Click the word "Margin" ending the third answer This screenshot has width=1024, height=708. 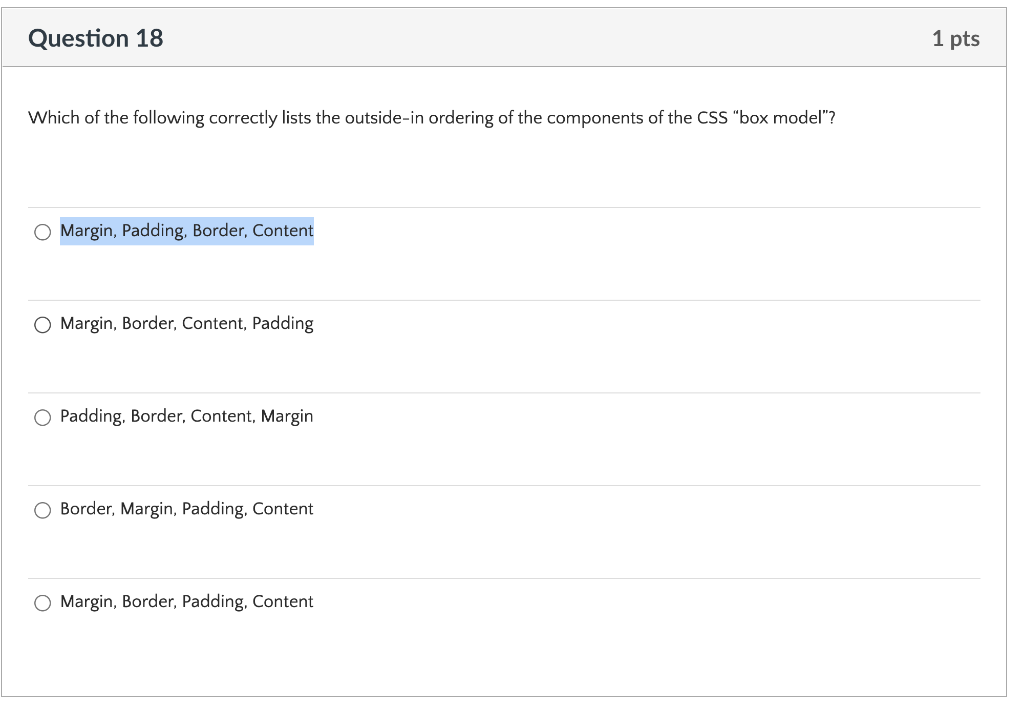(287, 417)
